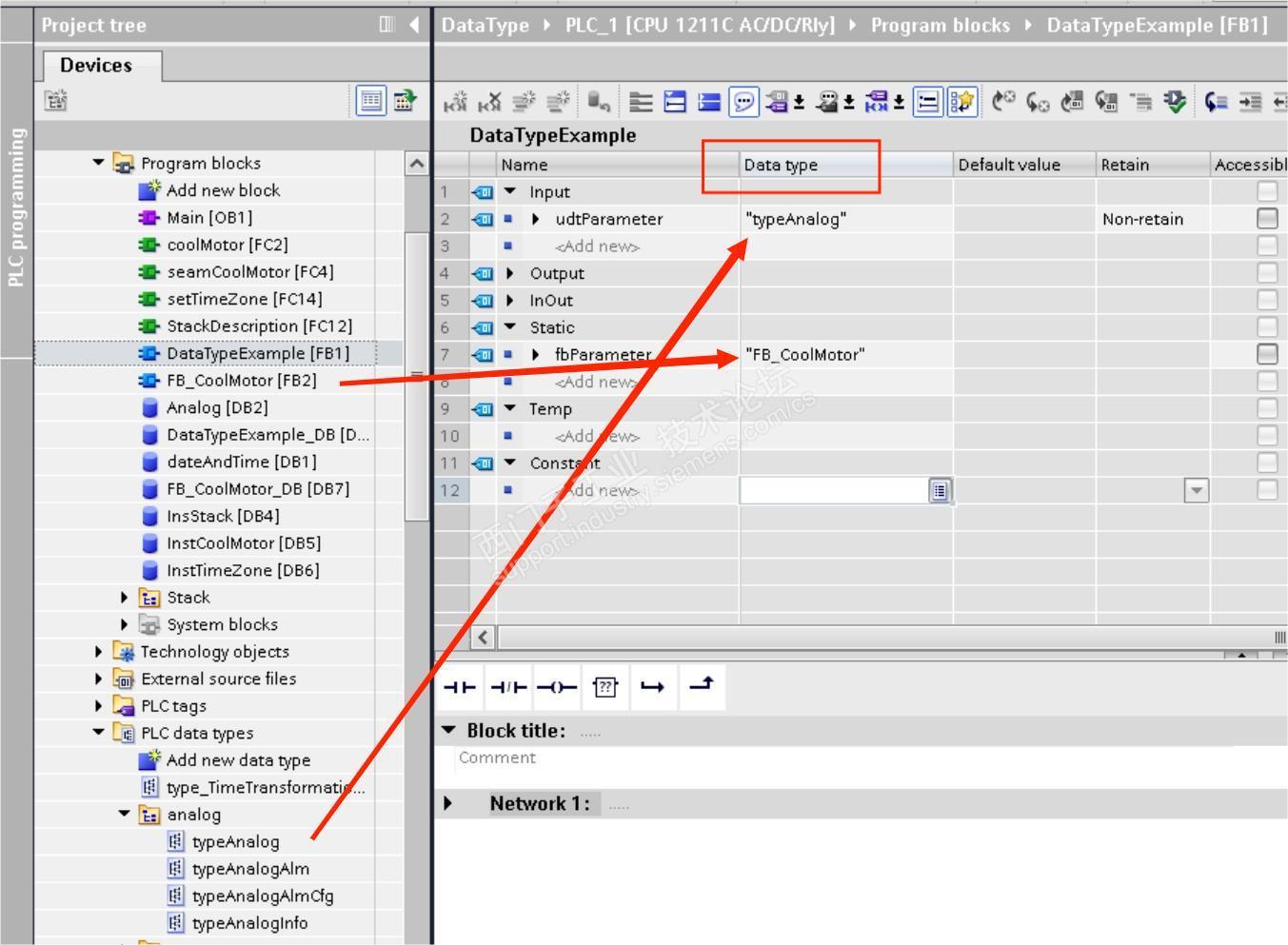
Task: Toggle the network comments speech-bubble icon
Action: coord(743,102)
